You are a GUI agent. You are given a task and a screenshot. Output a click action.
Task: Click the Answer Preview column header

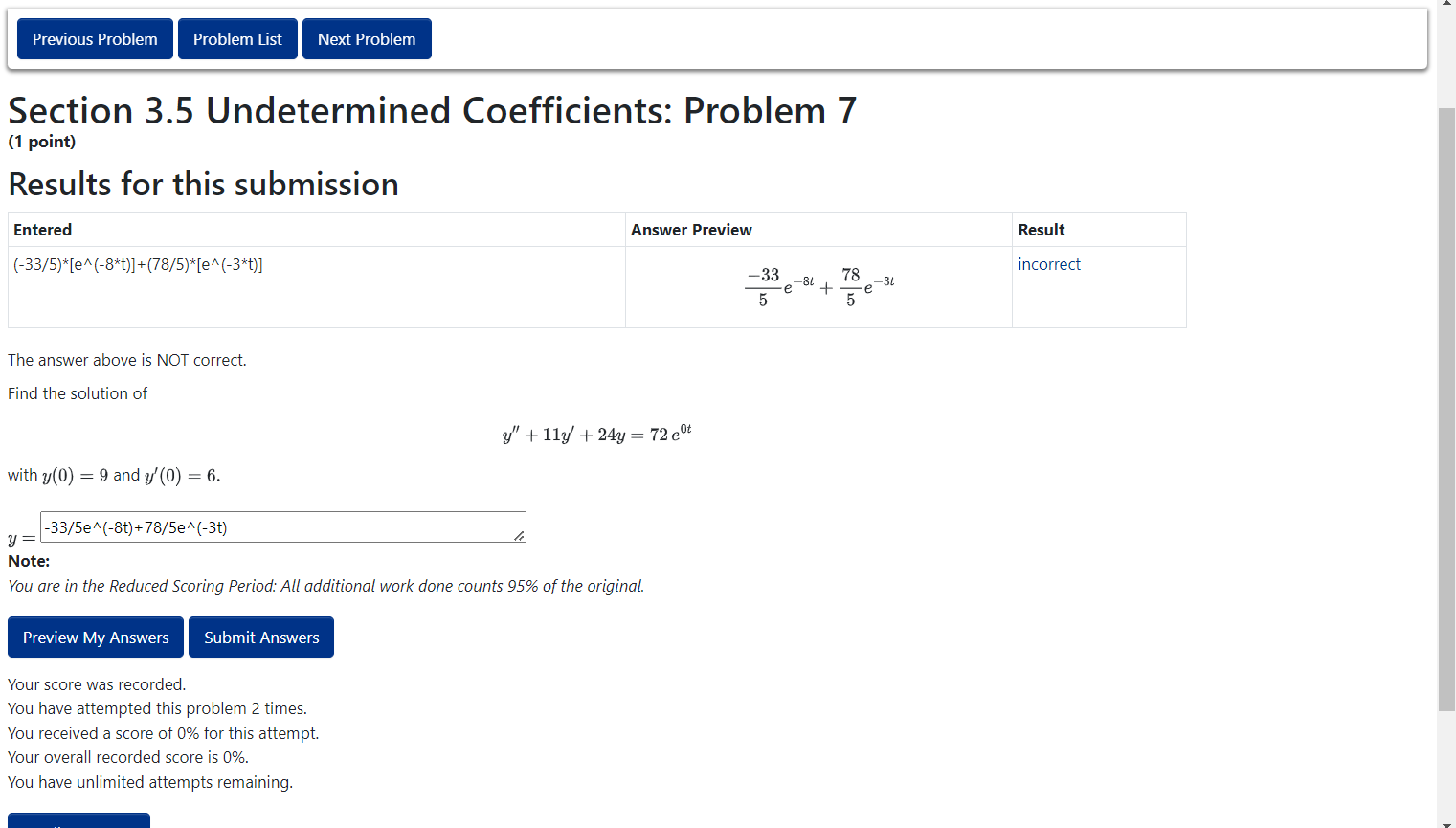[x=691, y=230]
